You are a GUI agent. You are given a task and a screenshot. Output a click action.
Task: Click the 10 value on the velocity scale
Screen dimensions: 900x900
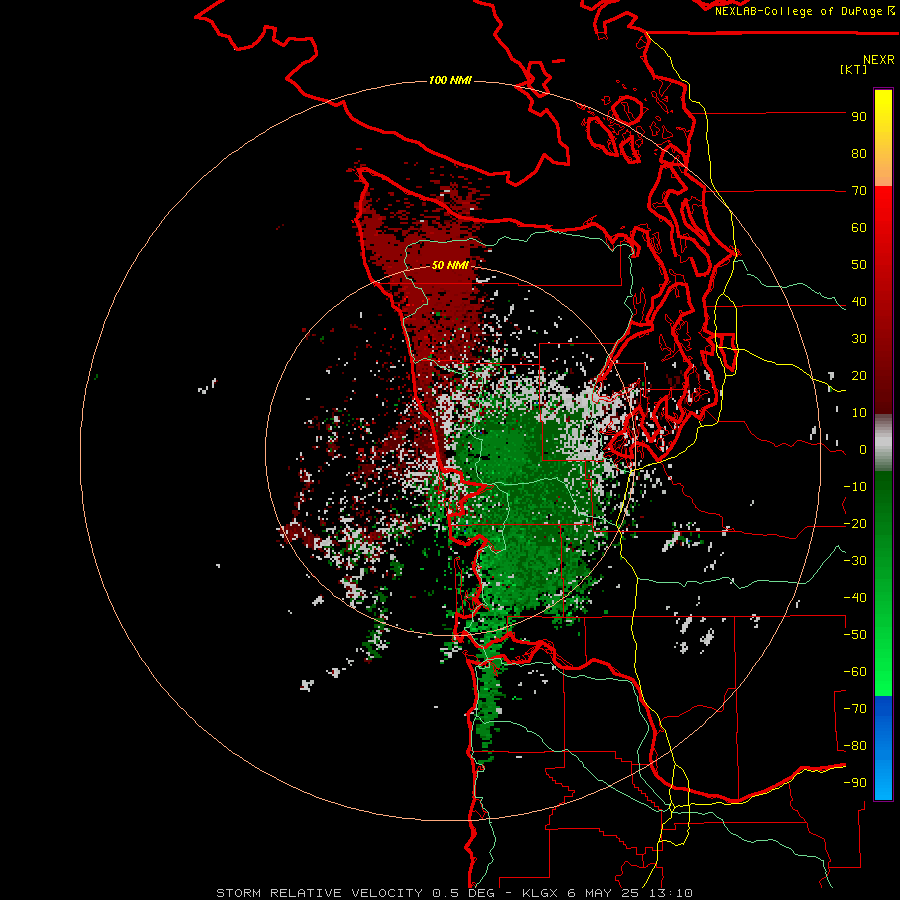click(x=859, y=413)
